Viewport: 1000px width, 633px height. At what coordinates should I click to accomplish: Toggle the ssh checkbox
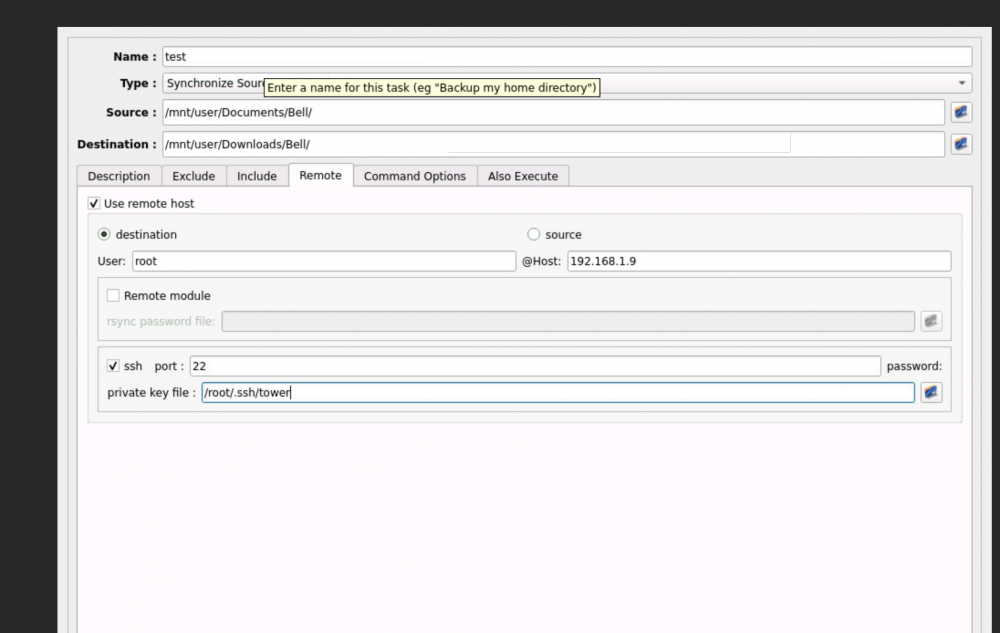click(x=113, y=366)
